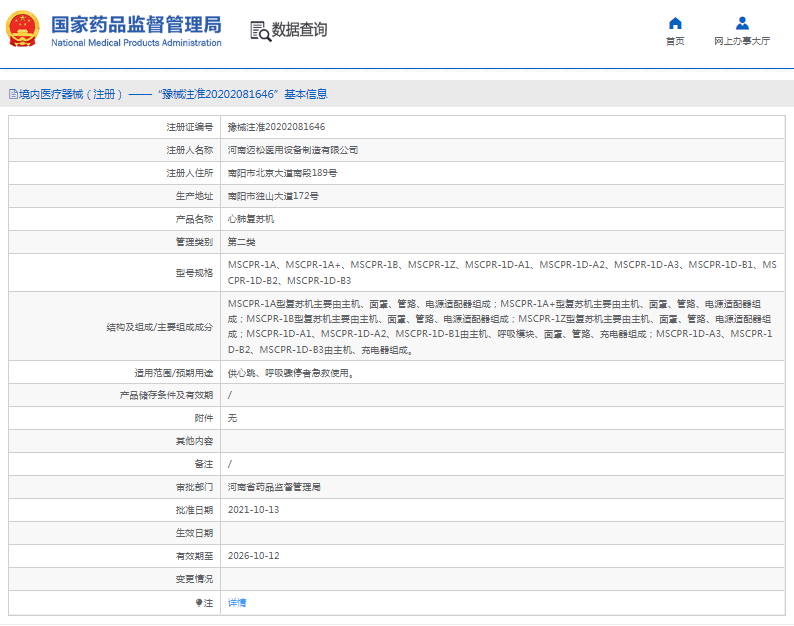Image resolution: width=794 pixels, height=626 pixels.
Task: Click the 注册证编号 label
Action: pos(190,127)
